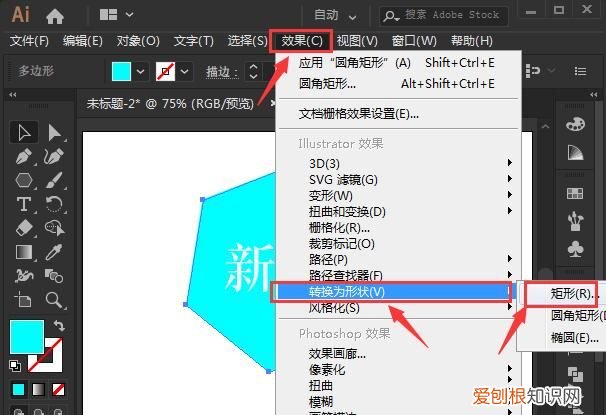Open the Brushes panel icon

[x=575, y=221]
